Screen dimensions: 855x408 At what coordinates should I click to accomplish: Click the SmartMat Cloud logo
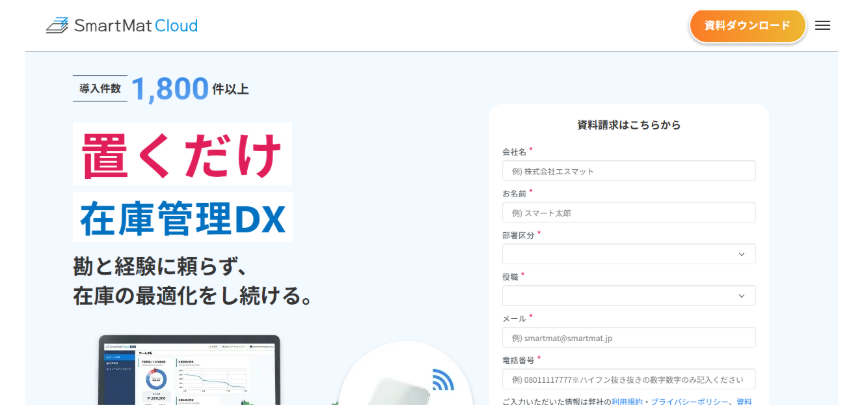(122, 25)
